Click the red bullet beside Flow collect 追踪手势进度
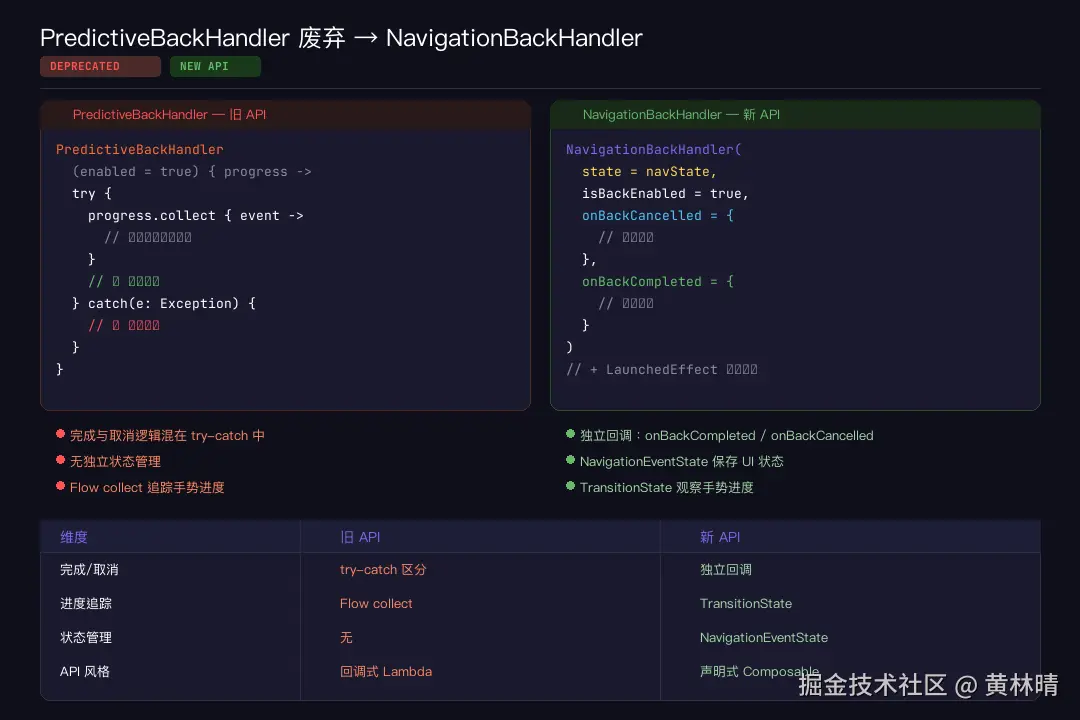This screenshot has height=720, width=1080. [60, 487]
